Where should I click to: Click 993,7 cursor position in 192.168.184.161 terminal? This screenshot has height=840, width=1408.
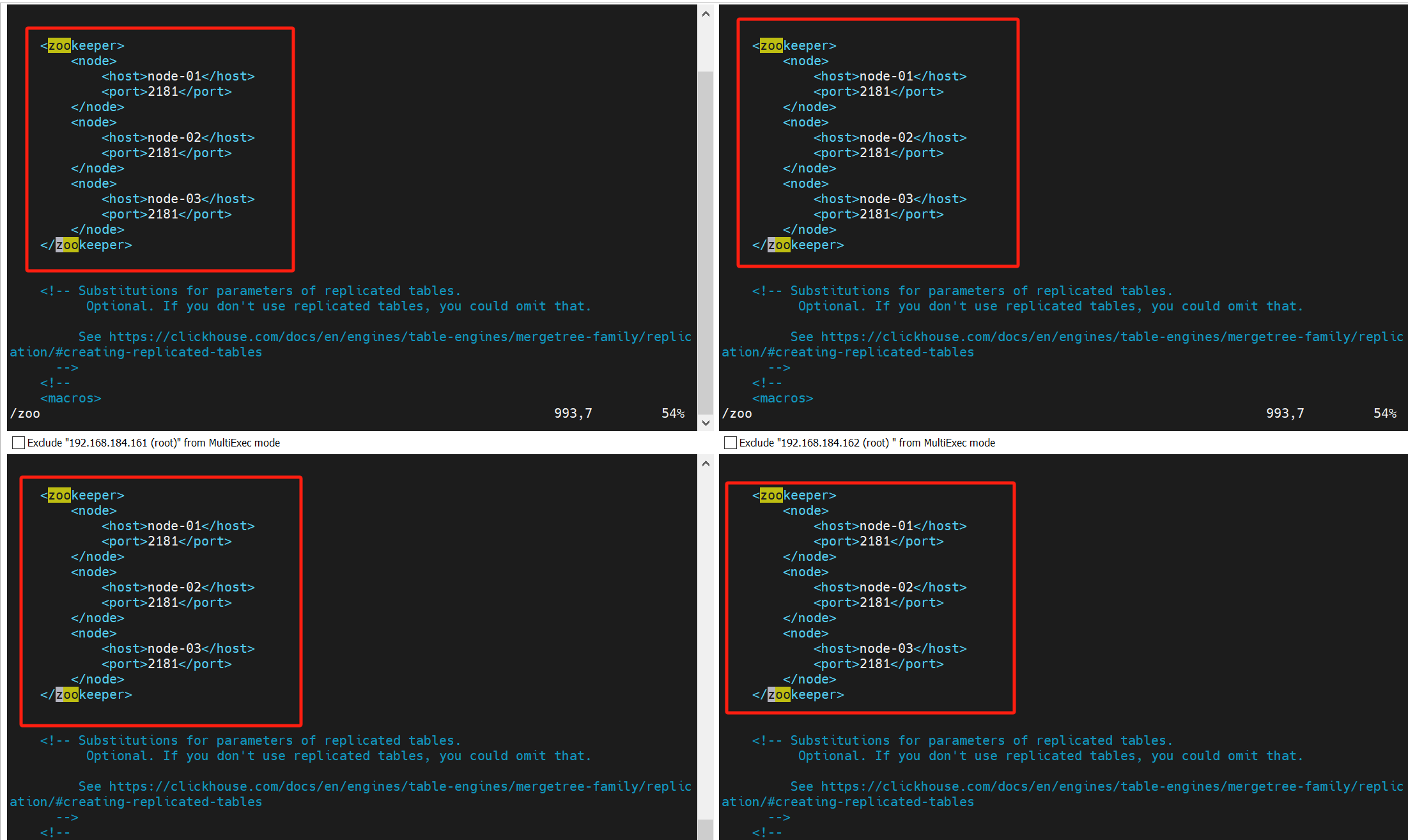(573, 413)
